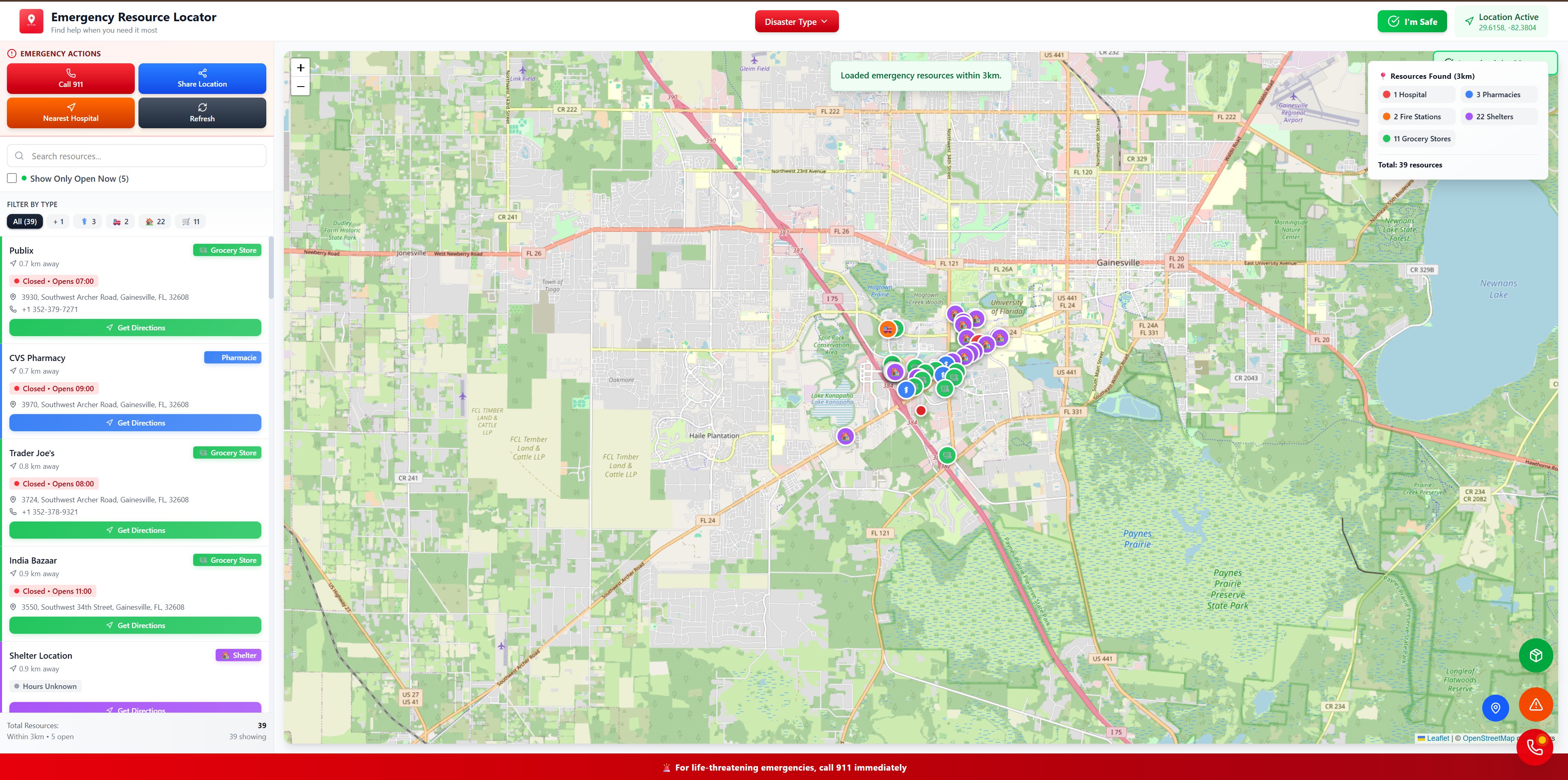This screenshot has height=780, width=1568.
Task: Enable Show Only Open Now checkbox
Action: pyautogui.click(x=12, y=178)
